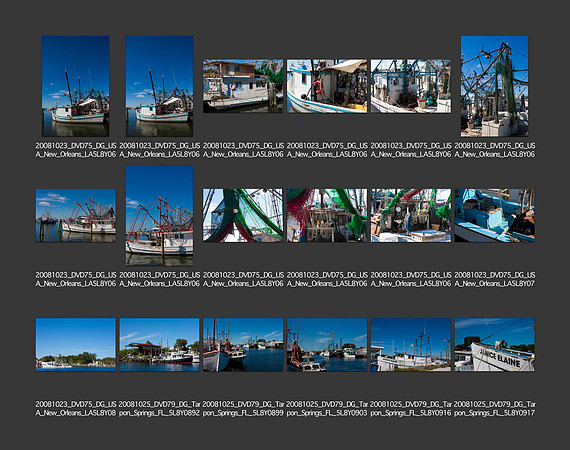The height and width of the screenshot is (450, 570).
Task: Open thumbnail showing boat with red life ring
Action: point(327,86)
